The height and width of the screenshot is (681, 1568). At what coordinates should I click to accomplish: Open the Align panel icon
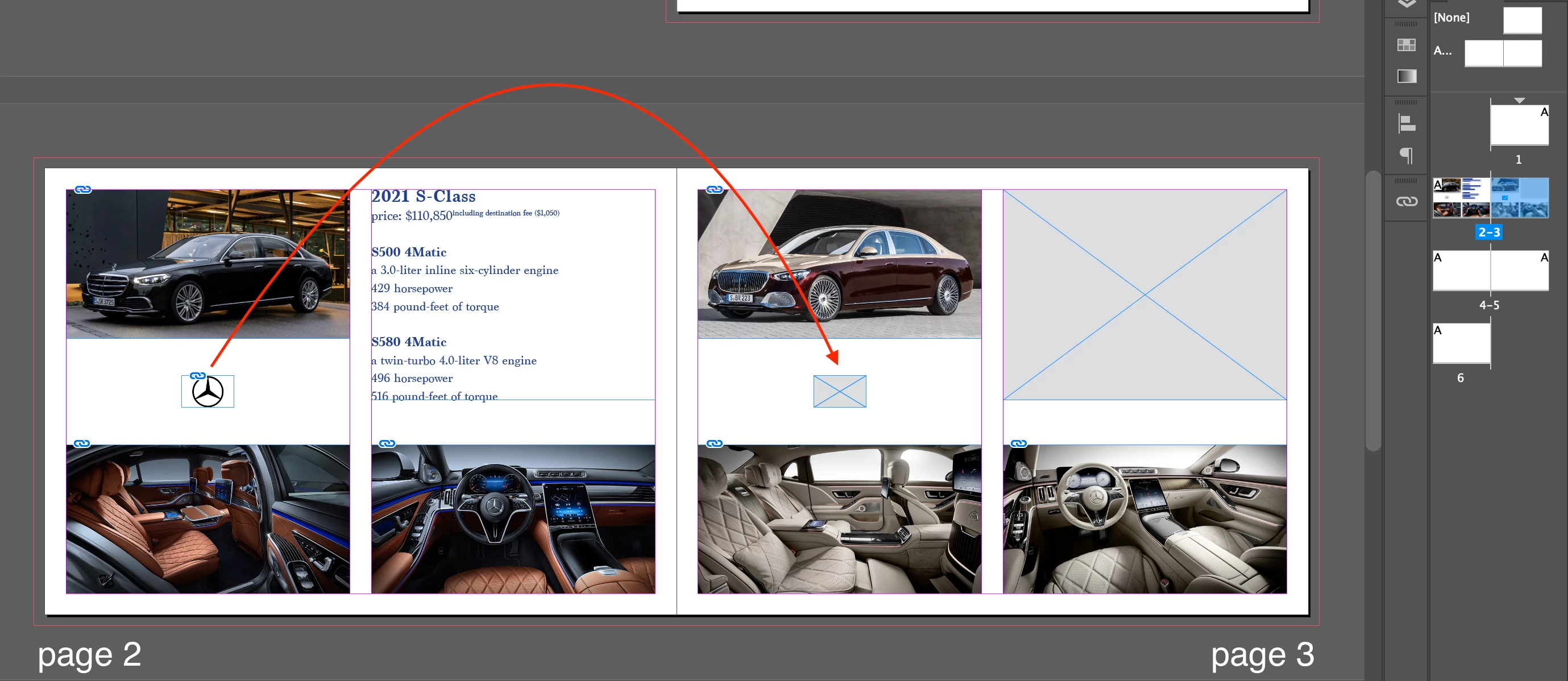[x=1406, y=123]
